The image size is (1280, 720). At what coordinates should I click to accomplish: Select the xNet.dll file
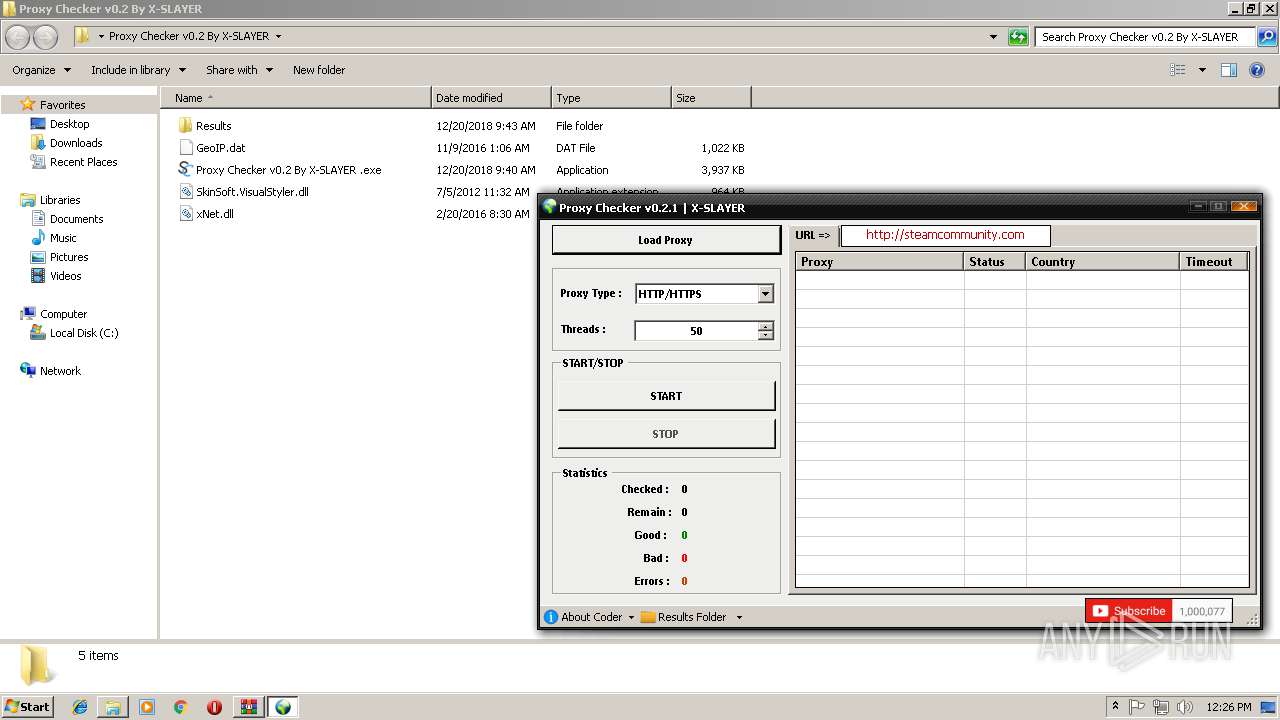(x=214, y=214)
